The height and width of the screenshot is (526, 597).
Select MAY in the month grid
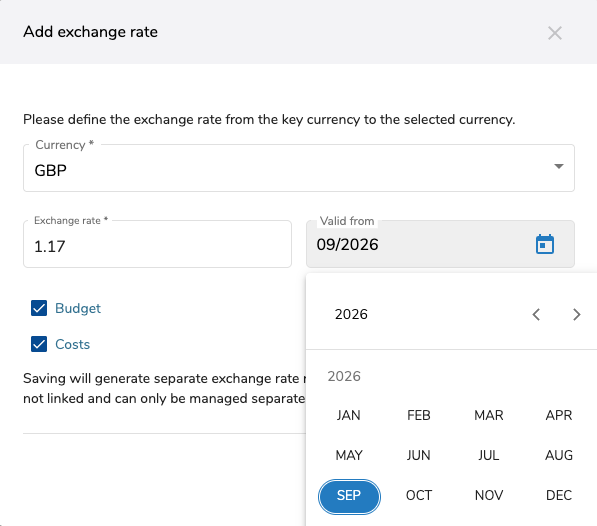[349, 455]
